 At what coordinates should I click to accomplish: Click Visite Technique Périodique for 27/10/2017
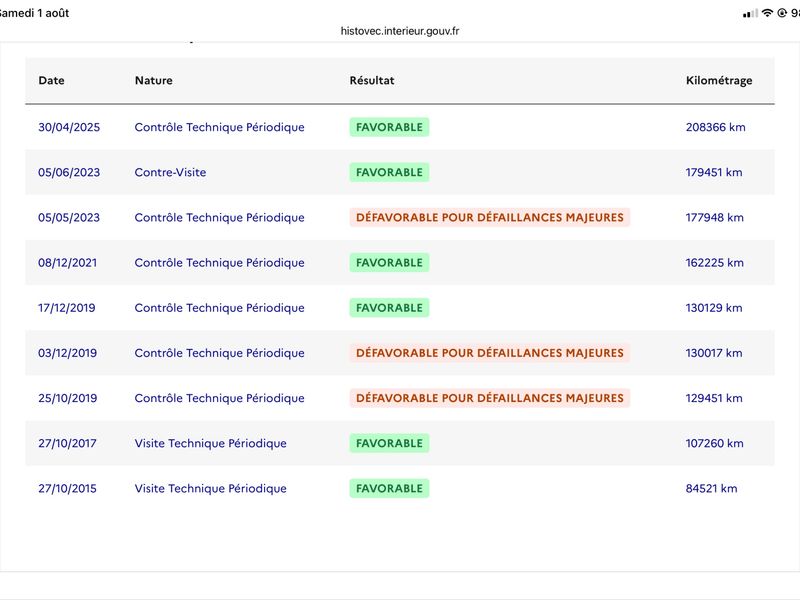[211, 443]
